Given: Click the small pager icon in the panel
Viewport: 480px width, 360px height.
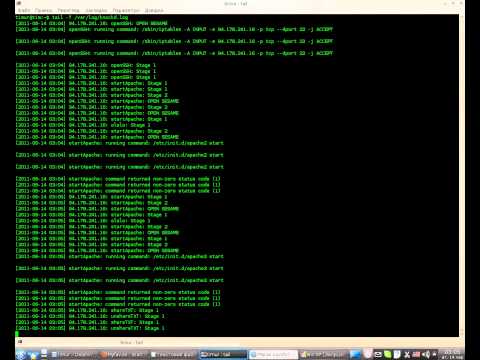Looking at the screenshot, I should pos(44,354).
